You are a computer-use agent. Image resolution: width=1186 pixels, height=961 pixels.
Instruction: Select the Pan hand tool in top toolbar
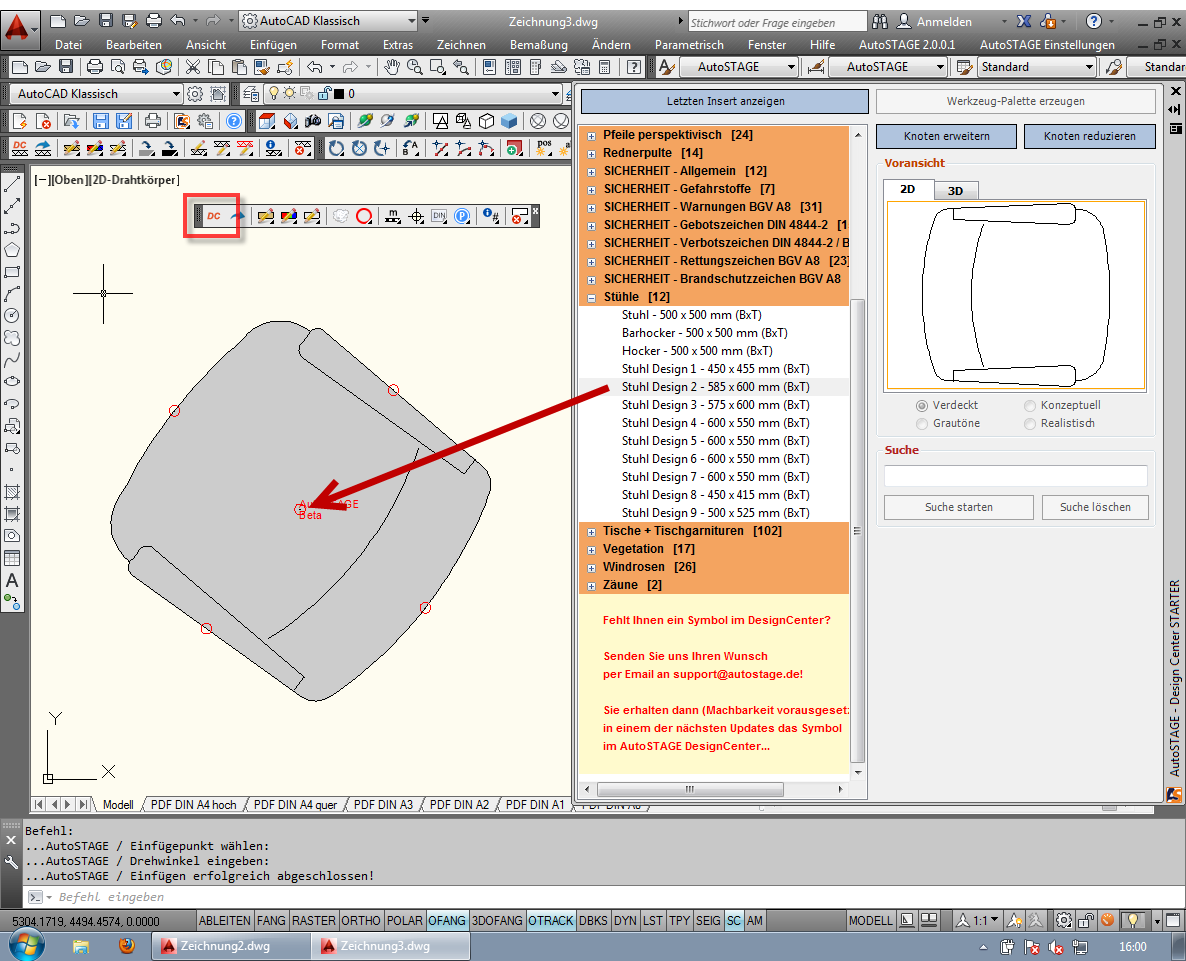click(392, 67)
